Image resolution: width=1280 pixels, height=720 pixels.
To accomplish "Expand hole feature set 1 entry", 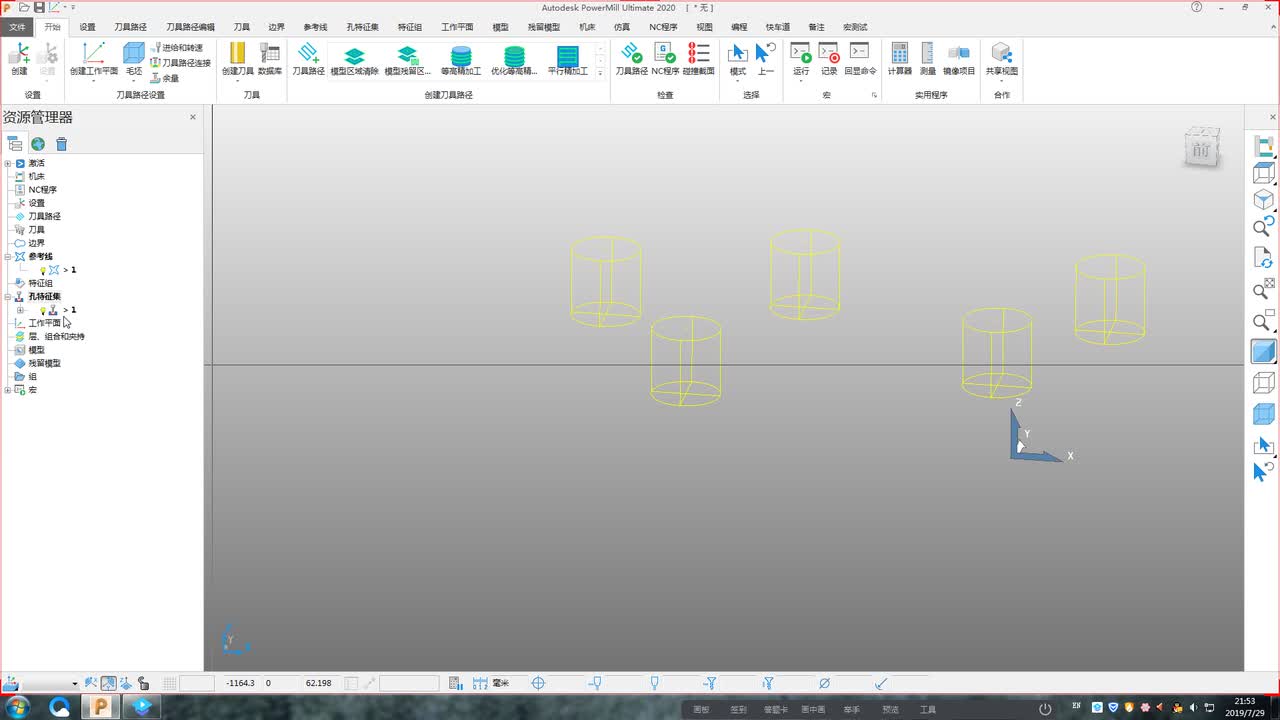I will point(20,310).
